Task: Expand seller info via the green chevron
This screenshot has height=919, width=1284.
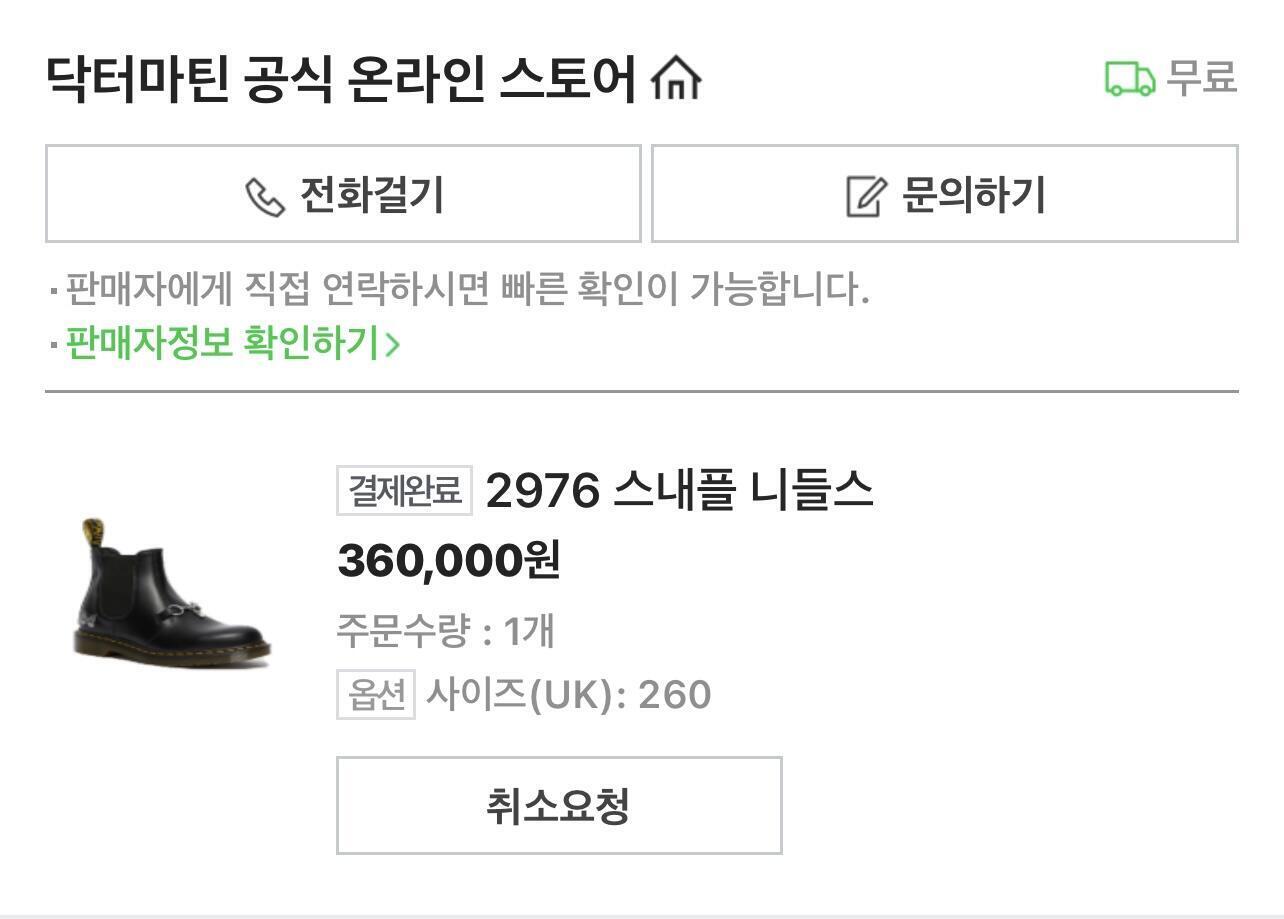Action: coord(393,344)
